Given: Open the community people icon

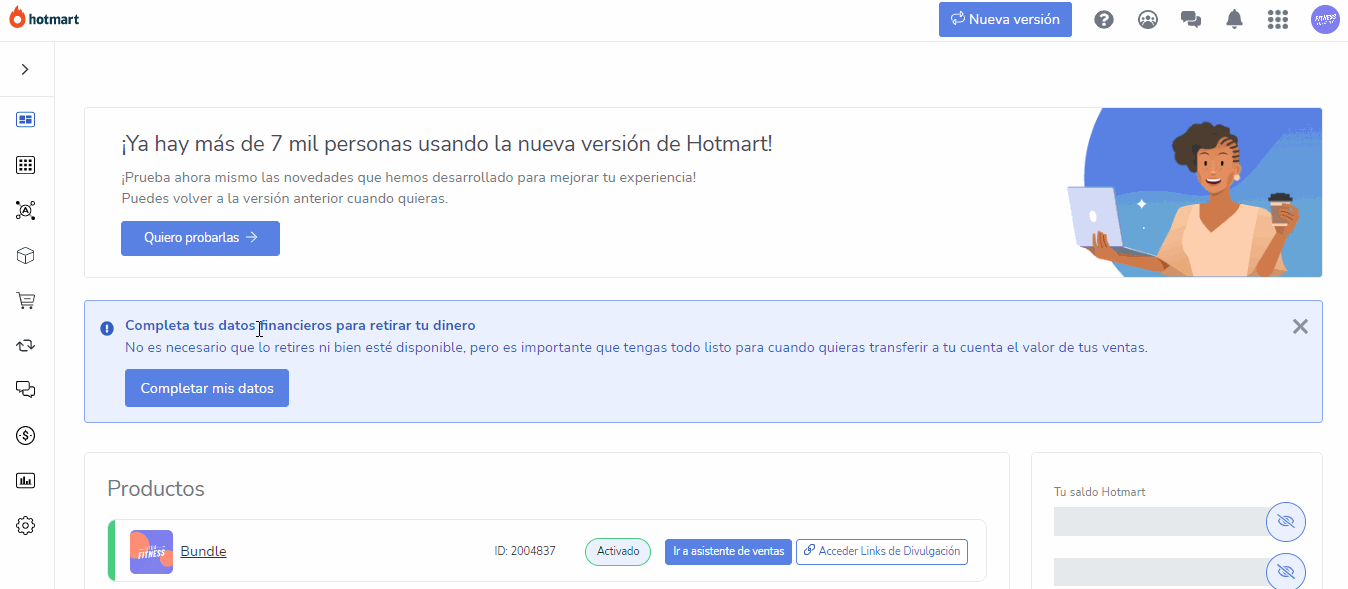Looking at the screenshot, I should coord(1148,19).
